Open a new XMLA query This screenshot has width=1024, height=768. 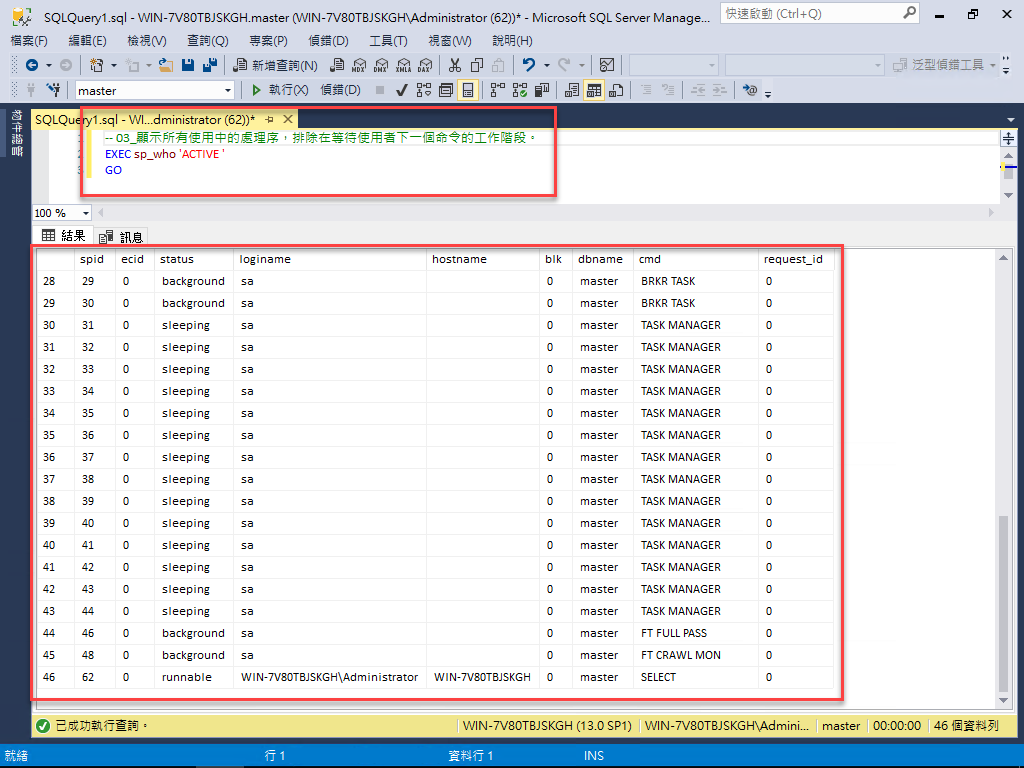coord(404,65)
